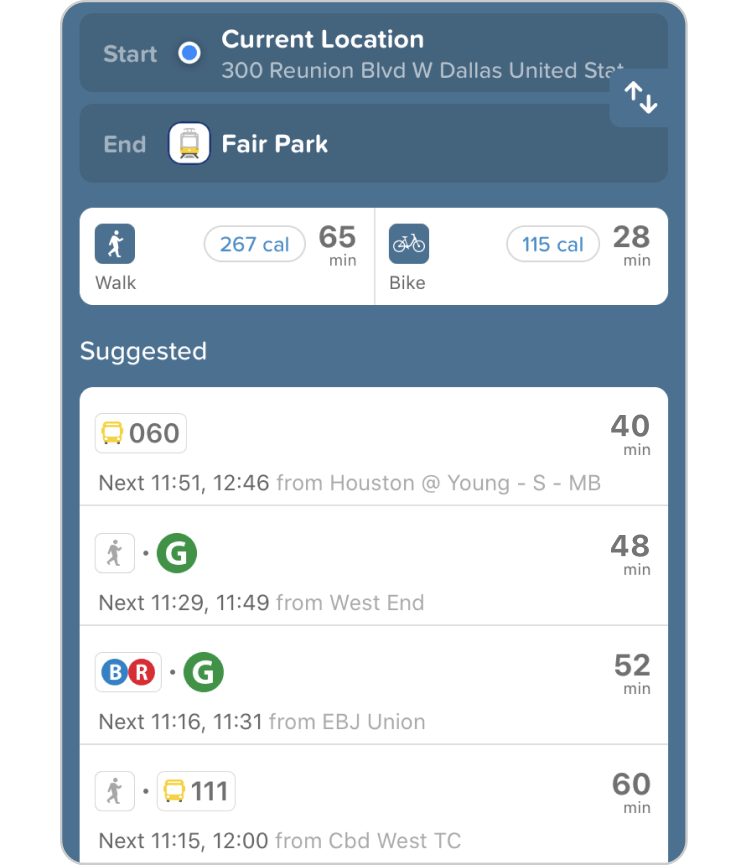Tap the blue B line icon
Screen dimensions: 750x865
point(115,673)
